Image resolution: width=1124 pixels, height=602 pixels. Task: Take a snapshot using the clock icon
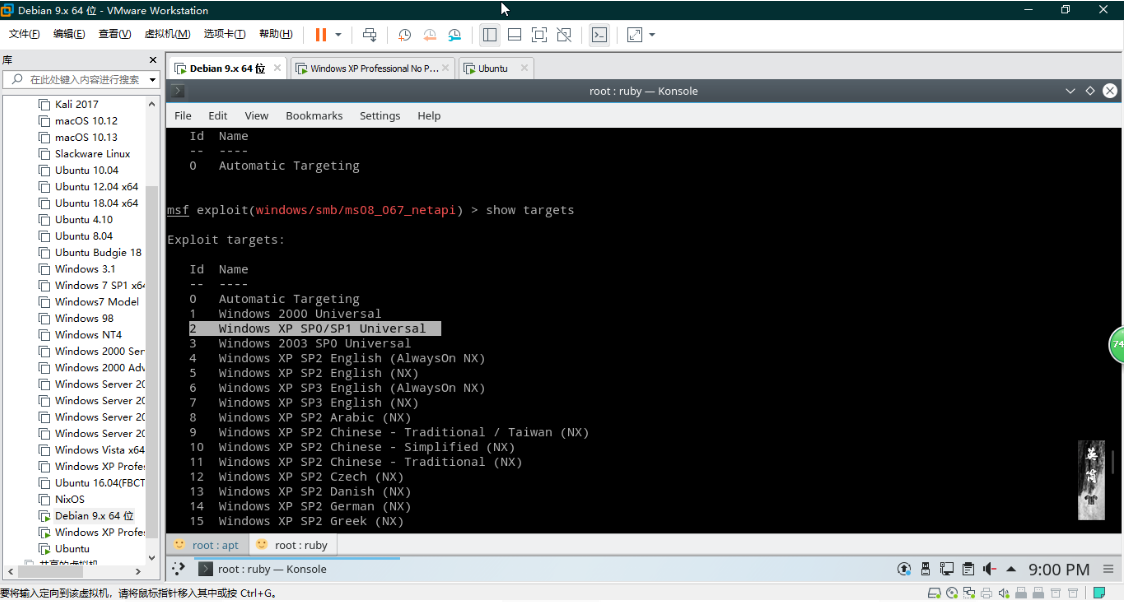[404, 34]
